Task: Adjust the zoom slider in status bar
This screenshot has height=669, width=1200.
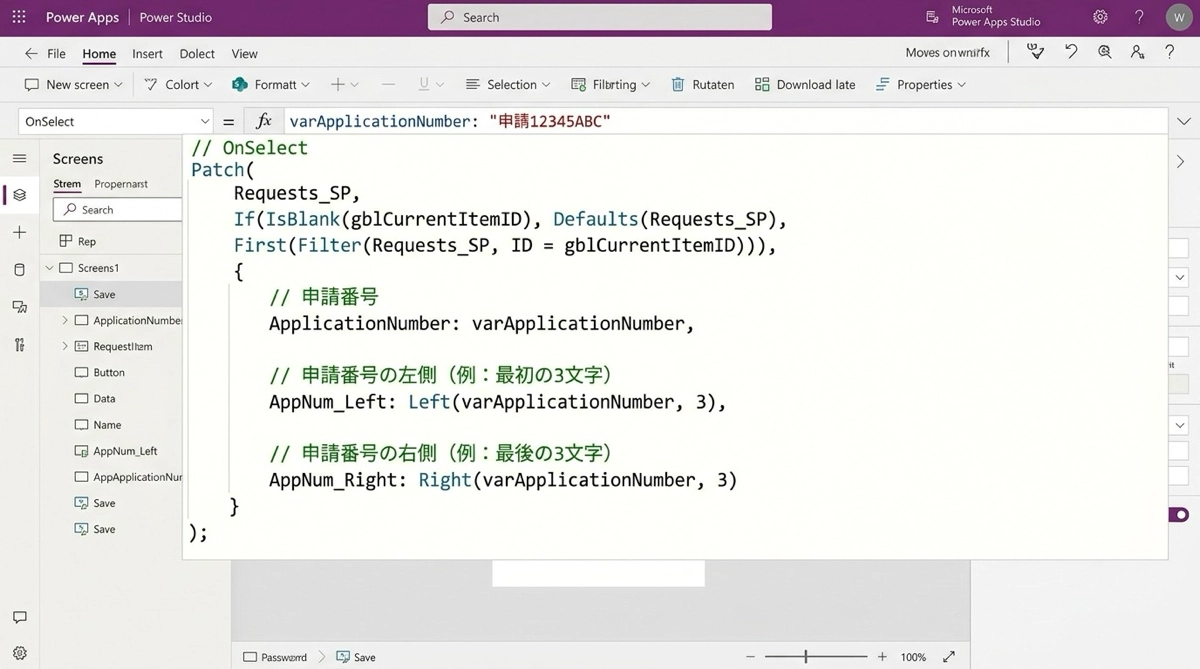Action: tap(806, 657)
